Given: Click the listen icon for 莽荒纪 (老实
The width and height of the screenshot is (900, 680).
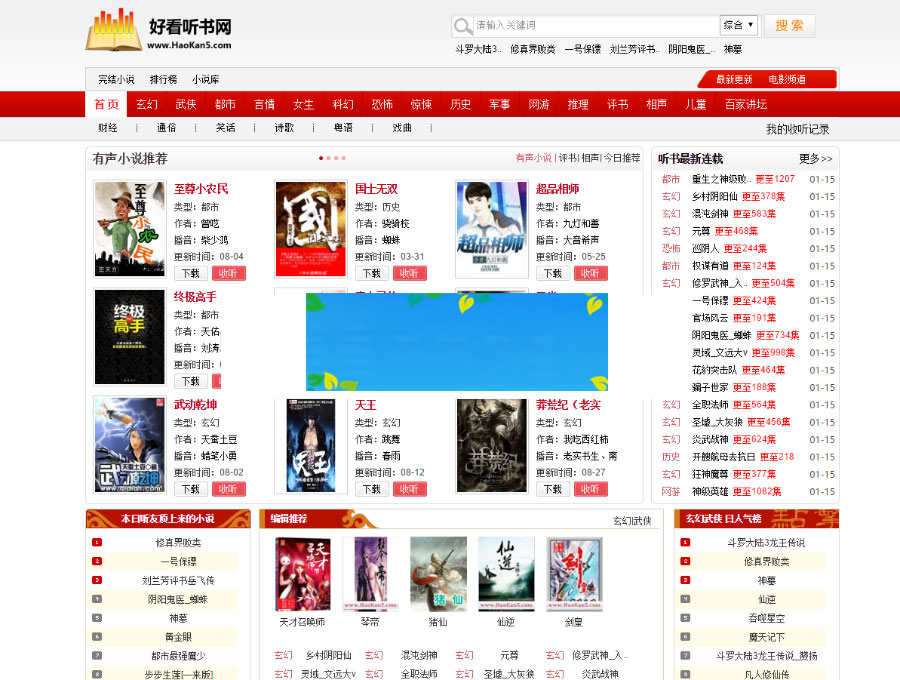Looking at the screenshot, I should coord(590,489).
